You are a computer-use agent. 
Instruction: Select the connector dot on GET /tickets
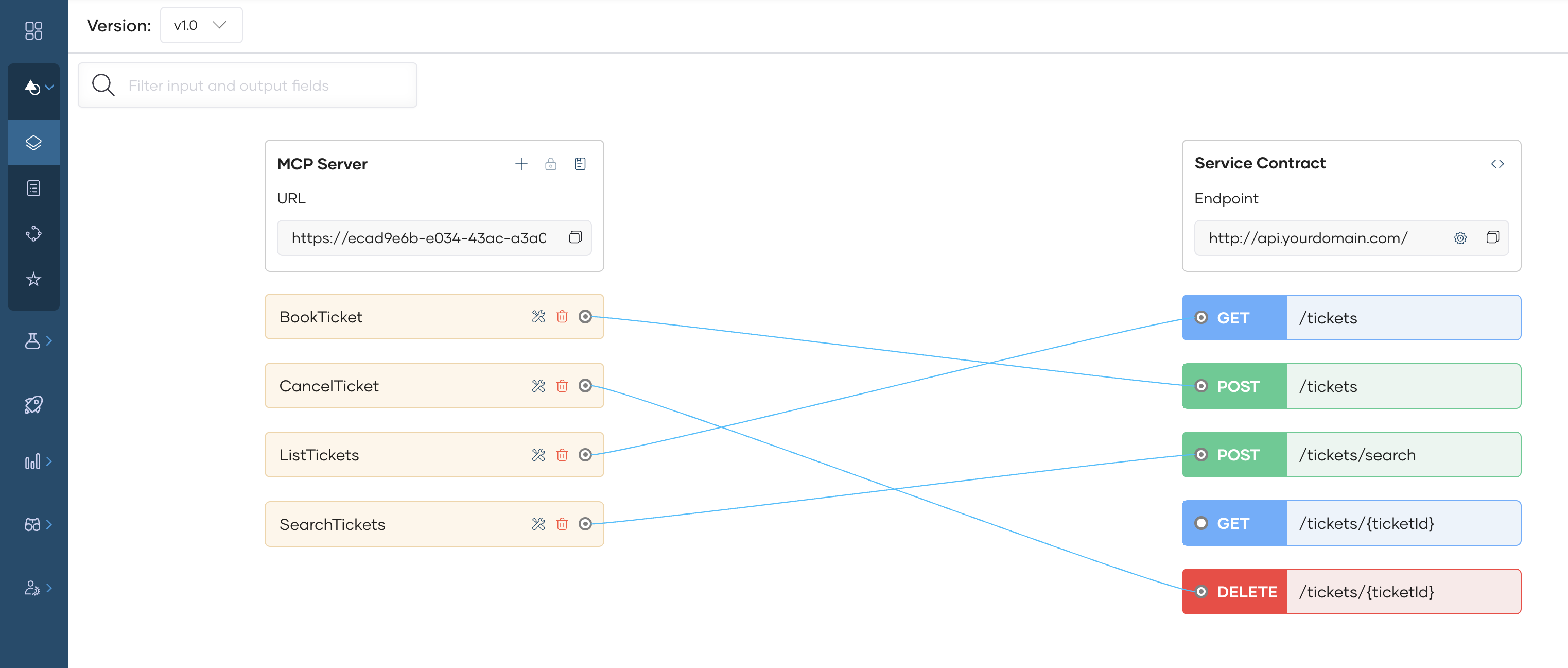tap(1201, 317)
